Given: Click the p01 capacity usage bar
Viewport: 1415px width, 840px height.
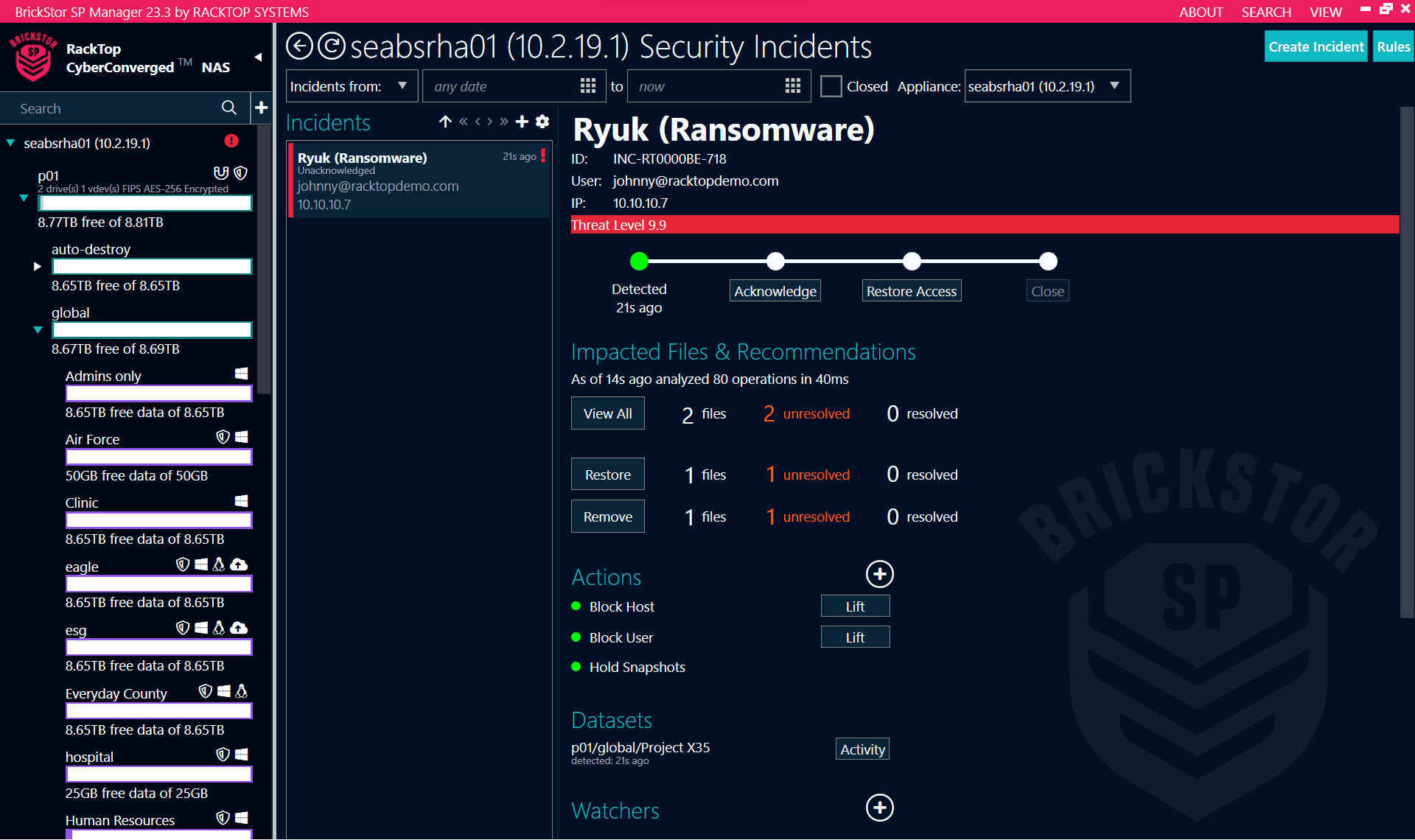Looking at the screenshot, I should [145, 203].
